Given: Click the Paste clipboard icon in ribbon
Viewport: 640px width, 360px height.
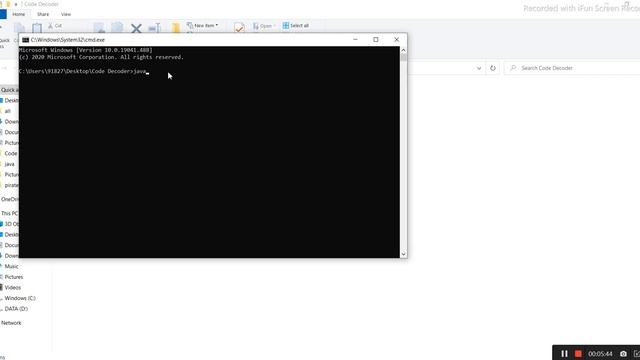Looking at the screenshot, I should pyautogui.click(x=37, y=28).
